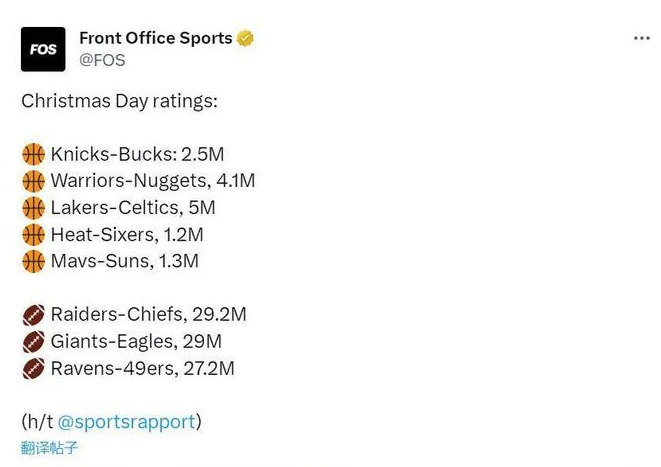
Task: Click the basketball emoji beside Mavs-Suns
Action: click(33, 261)
